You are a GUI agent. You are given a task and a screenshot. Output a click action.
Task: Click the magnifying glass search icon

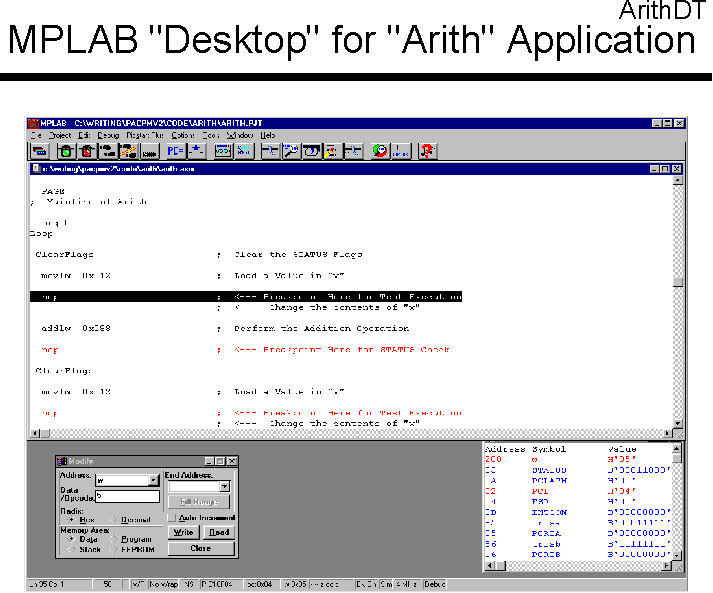pos(291,151)
